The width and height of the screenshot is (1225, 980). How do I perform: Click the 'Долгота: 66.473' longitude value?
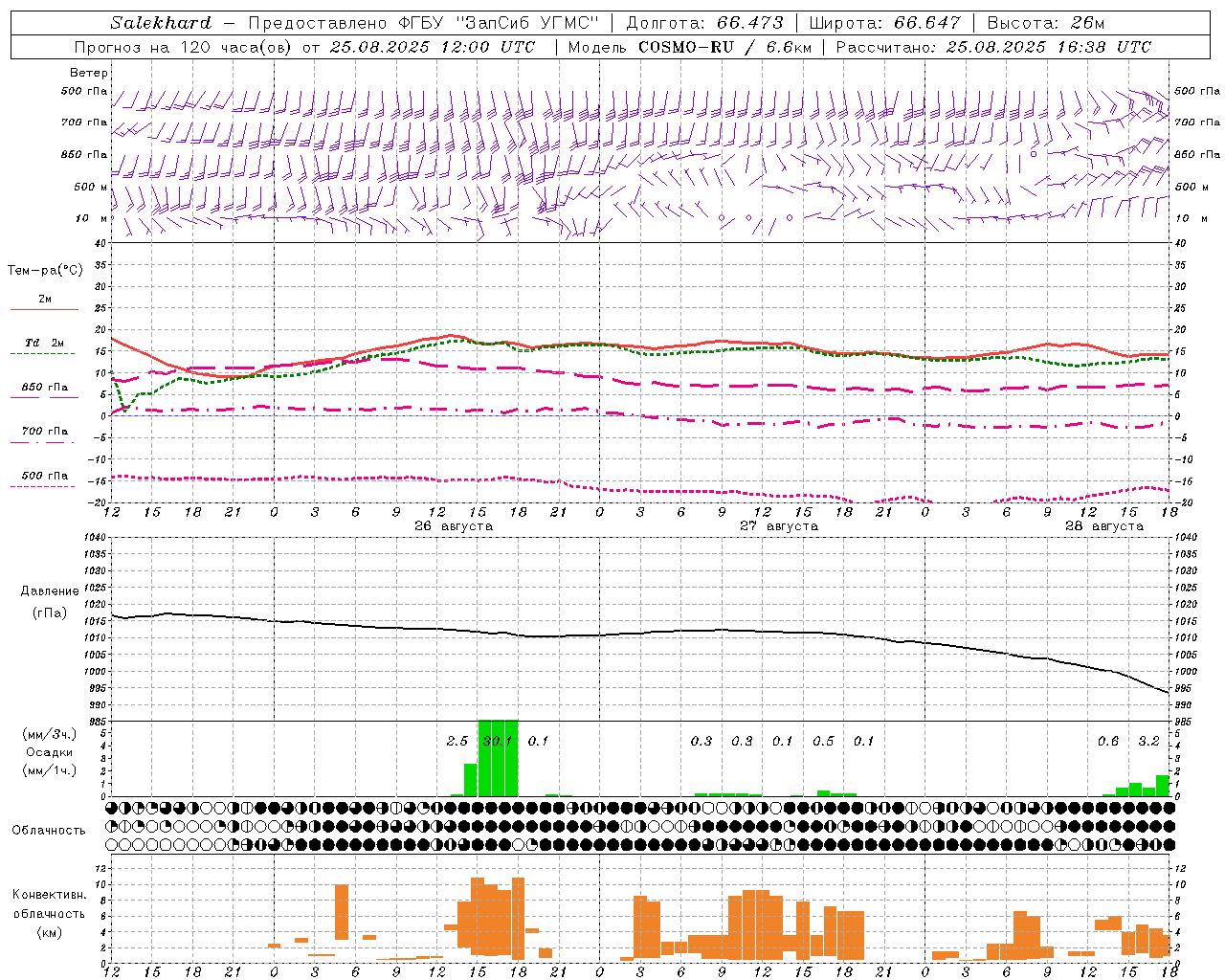[704, 23]
